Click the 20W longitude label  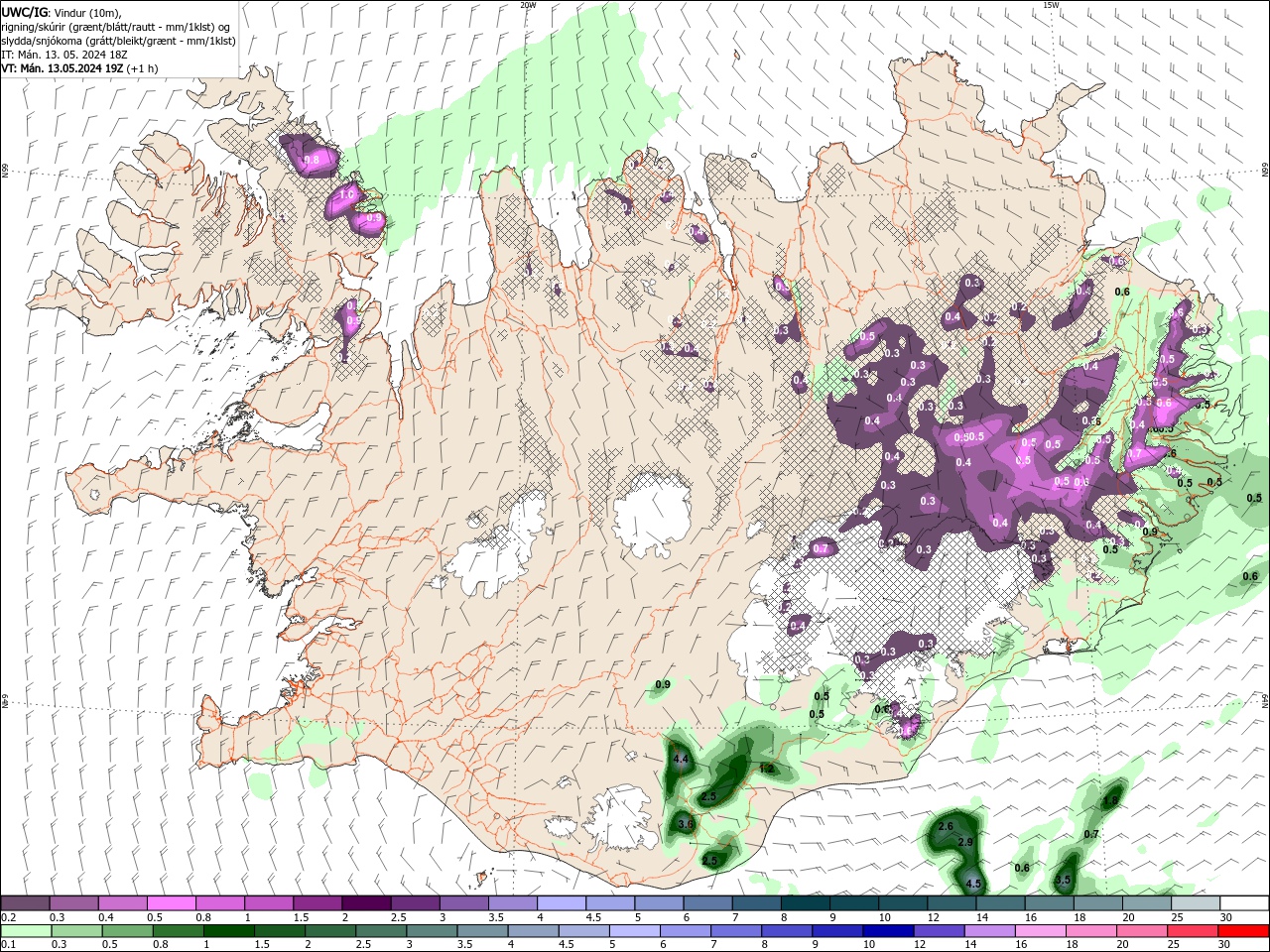[528, 5]
